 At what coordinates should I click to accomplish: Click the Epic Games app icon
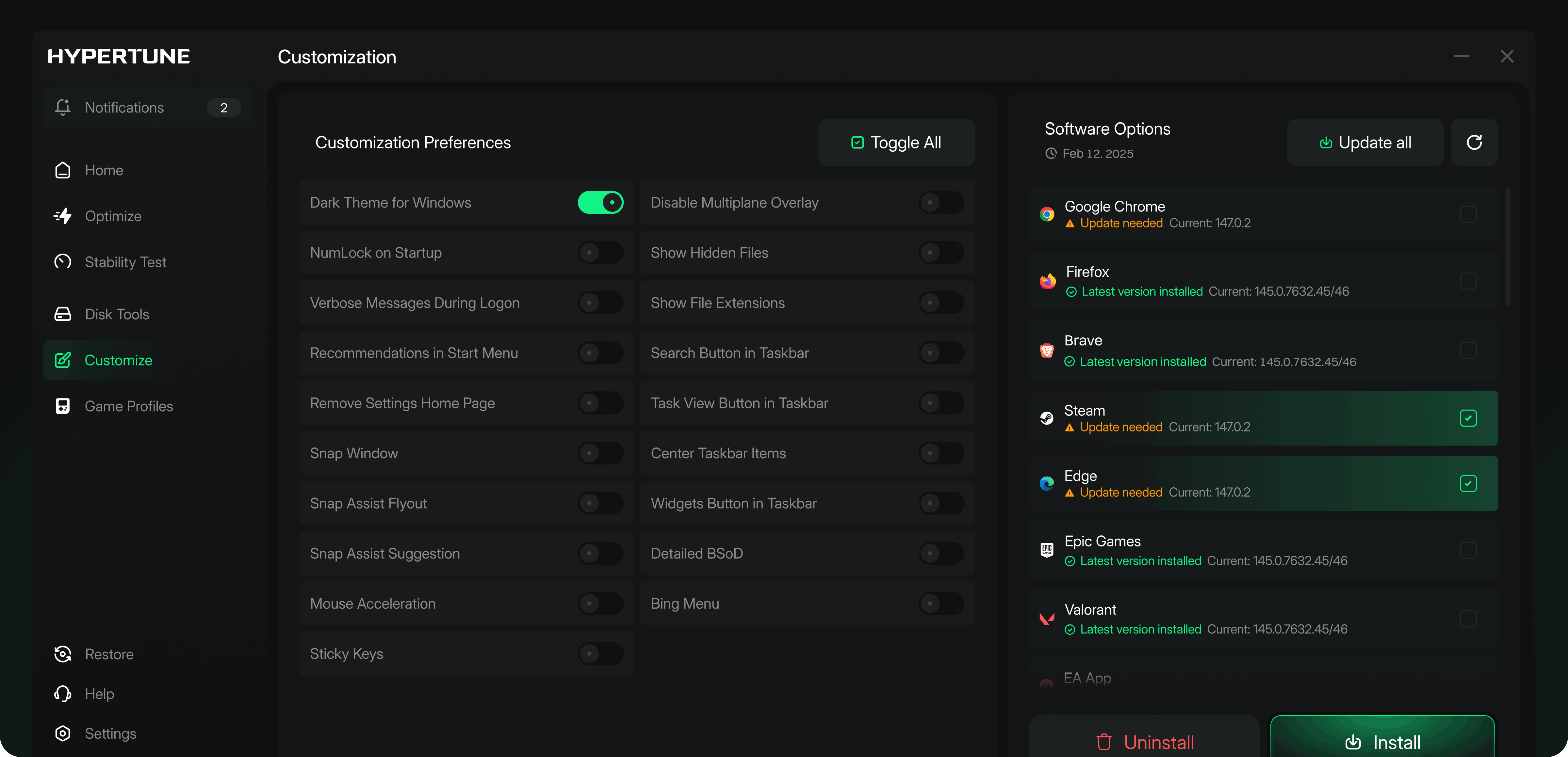pyautogui.click(x=1047, y=550)
